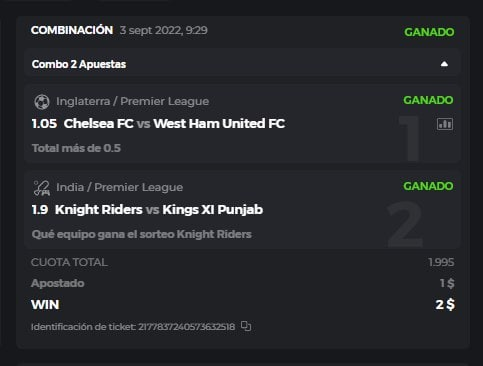Screen dimensions: 483x366
Task: Click Total más de 0.5 selection
Action: 76,148
